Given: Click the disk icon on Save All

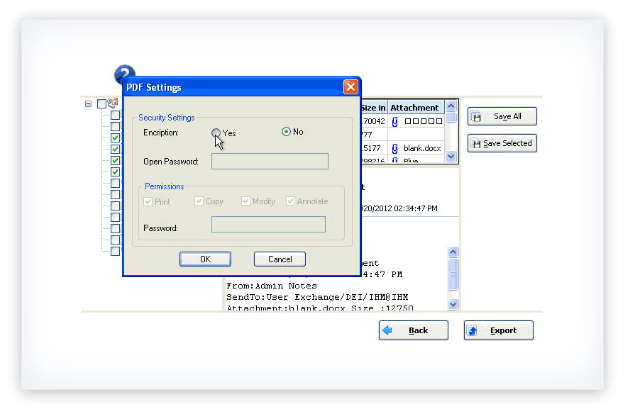Looking at the screenshot, I should coord(477,117).
